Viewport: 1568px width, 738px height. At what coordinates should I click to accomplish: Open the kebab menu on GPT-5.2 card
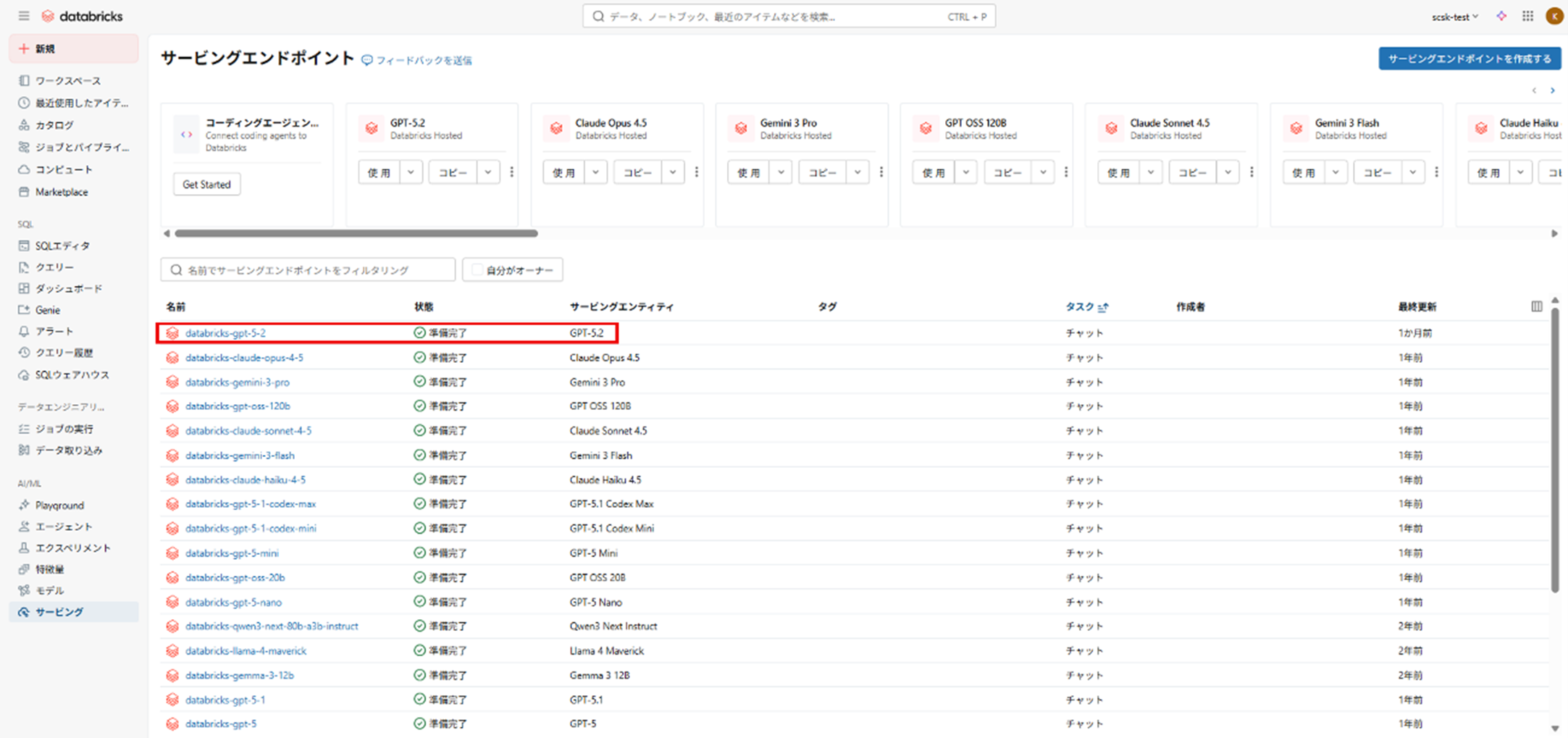(x=512, y=172)
